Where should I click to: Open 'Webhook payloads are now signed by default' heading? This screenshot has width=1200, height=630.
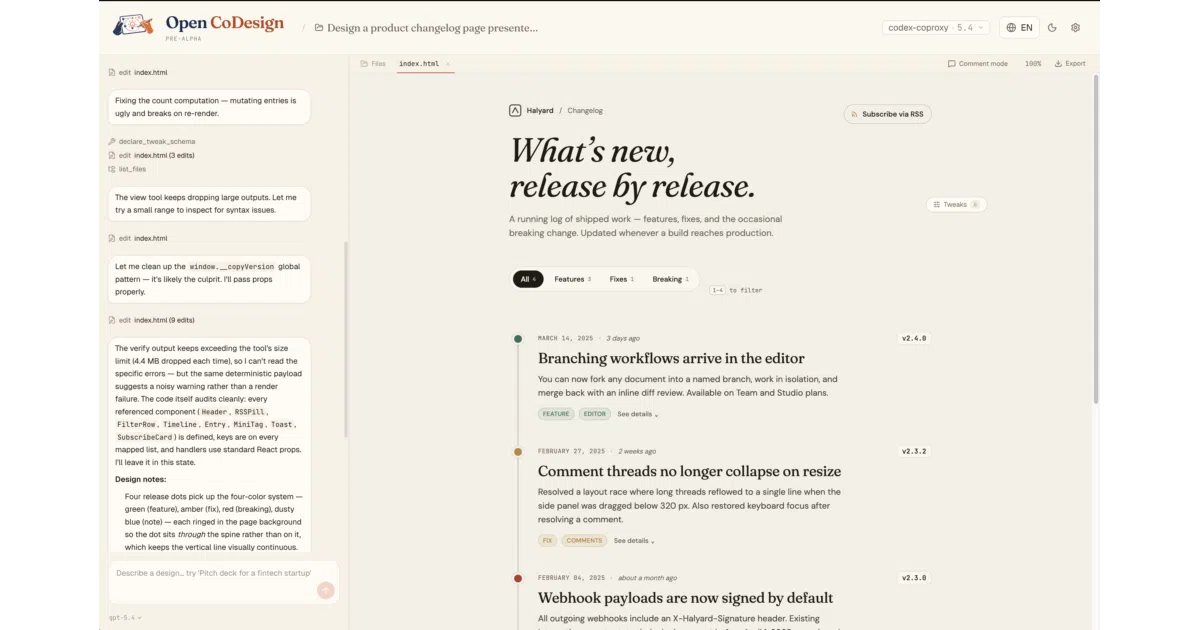tap(685, 598)
